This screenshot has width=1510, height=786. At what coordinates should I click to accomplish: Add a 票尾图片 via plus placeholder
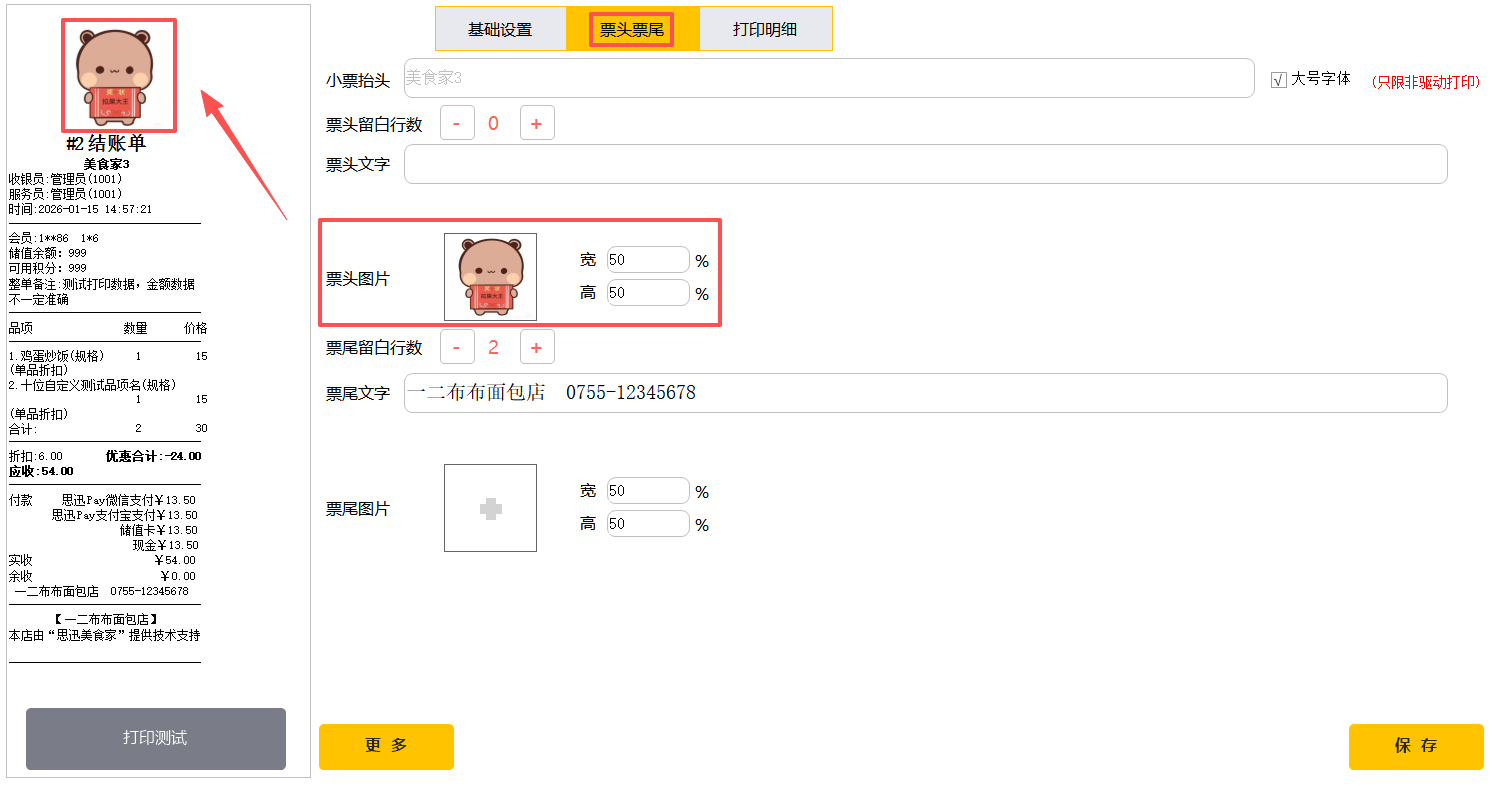point(490,508)
